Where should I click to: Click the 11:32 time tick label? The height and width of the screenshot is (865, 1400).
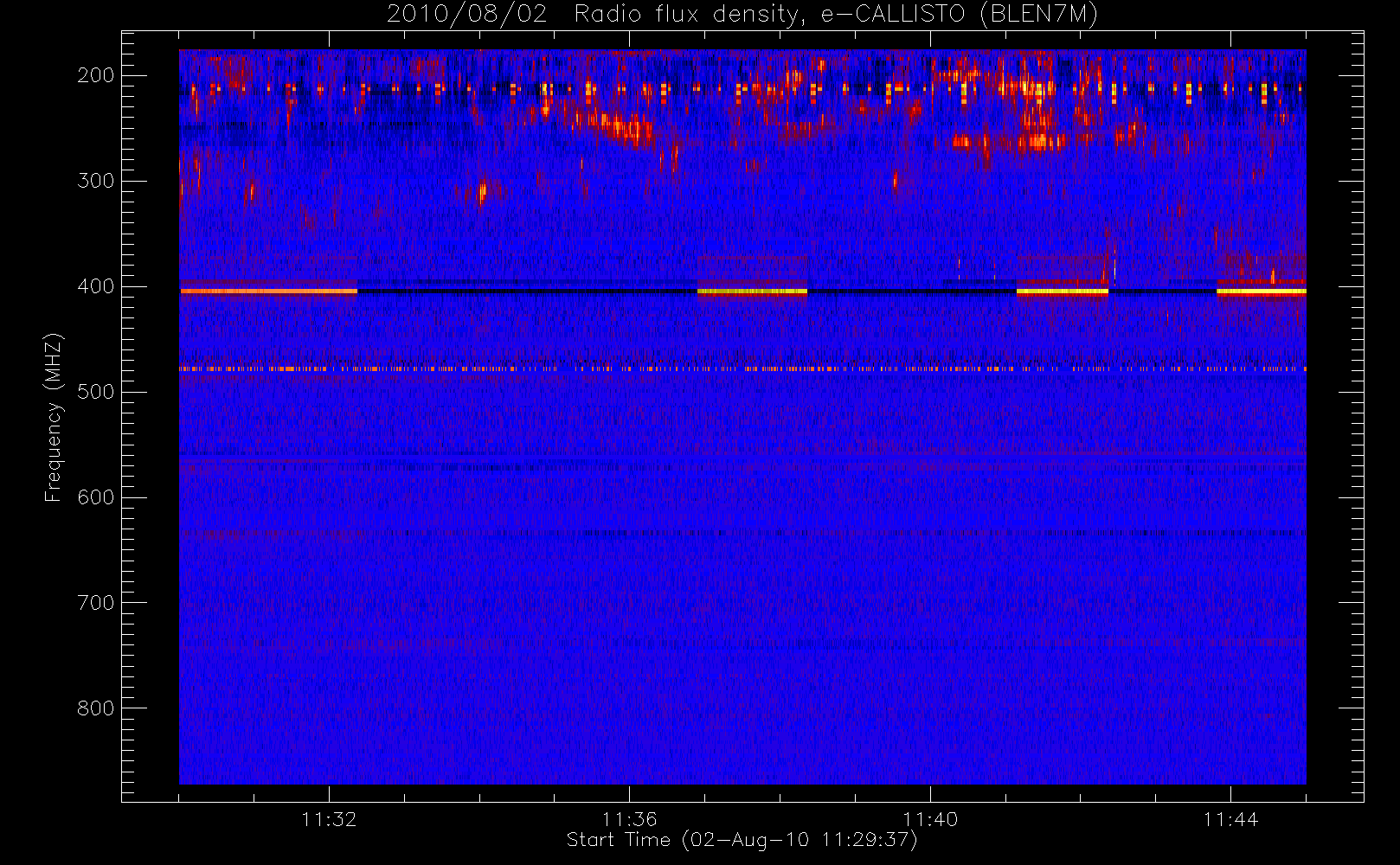pos(329,819)
